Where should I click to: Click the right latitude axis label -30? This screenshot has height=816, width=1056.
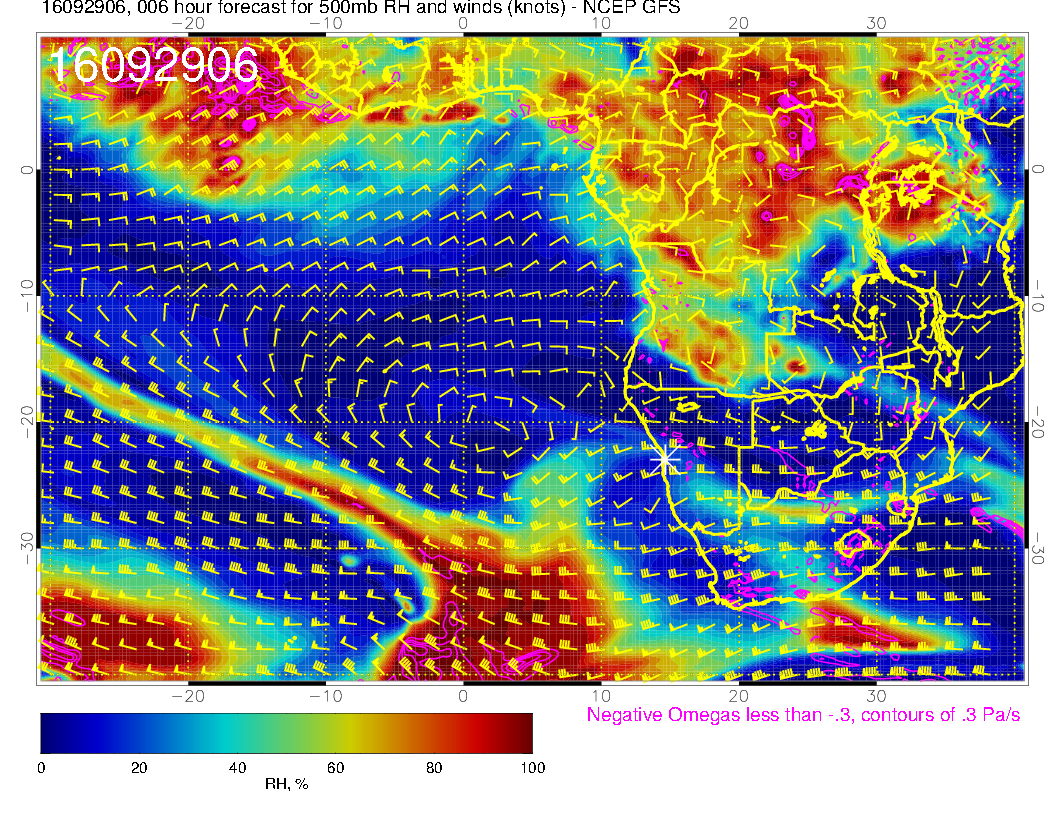pos(1037,548)
